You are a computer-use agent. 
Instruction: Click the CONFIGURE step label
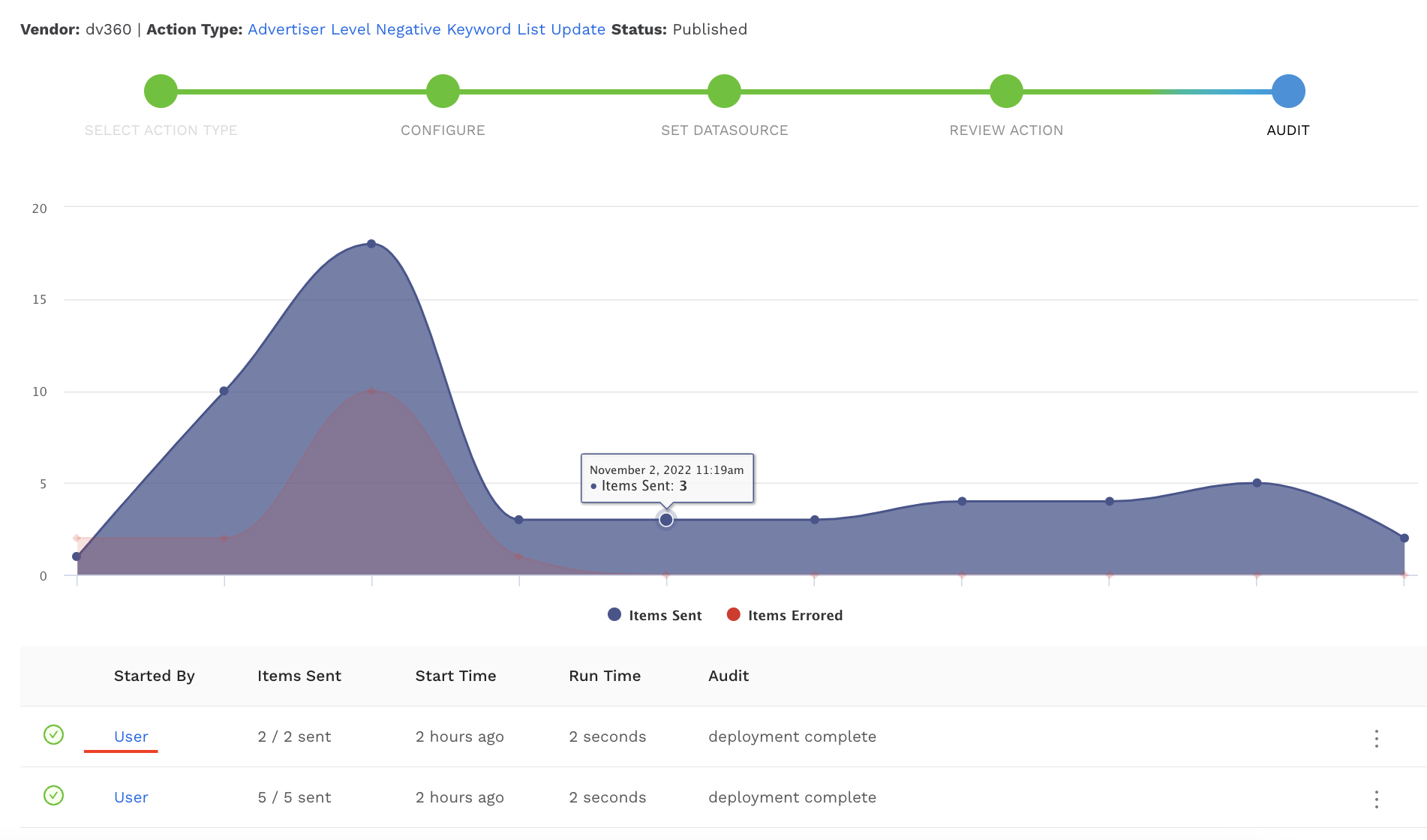tap(443, 130)
